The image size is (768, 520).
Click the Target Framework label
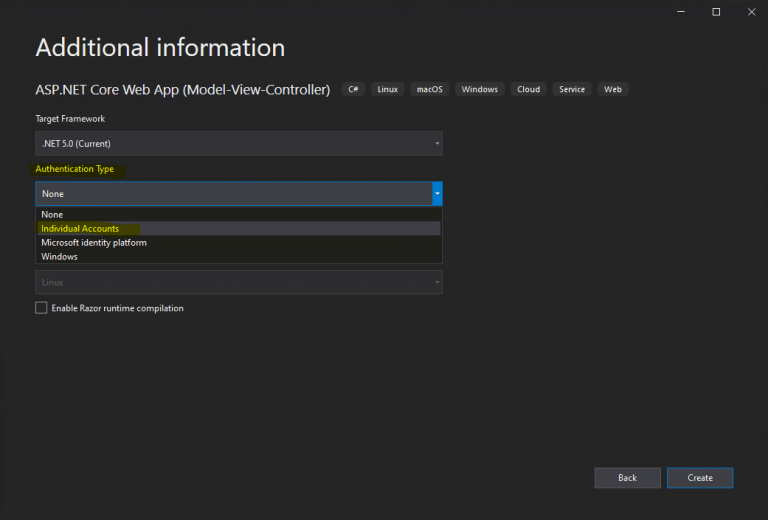tap(70, 118)
